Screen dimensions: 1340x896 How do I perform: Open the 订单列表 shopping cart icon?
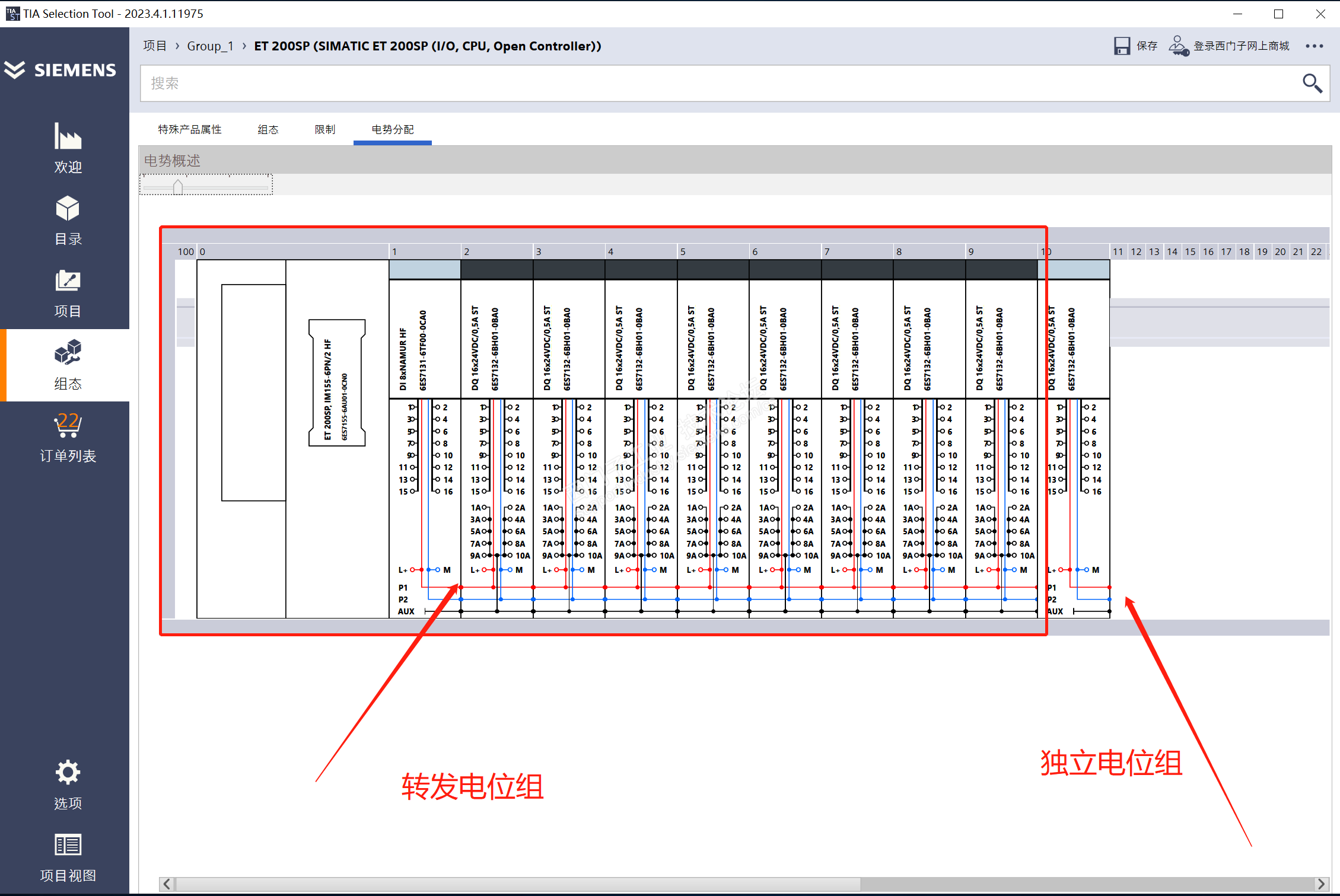click(x=68, y=426)
